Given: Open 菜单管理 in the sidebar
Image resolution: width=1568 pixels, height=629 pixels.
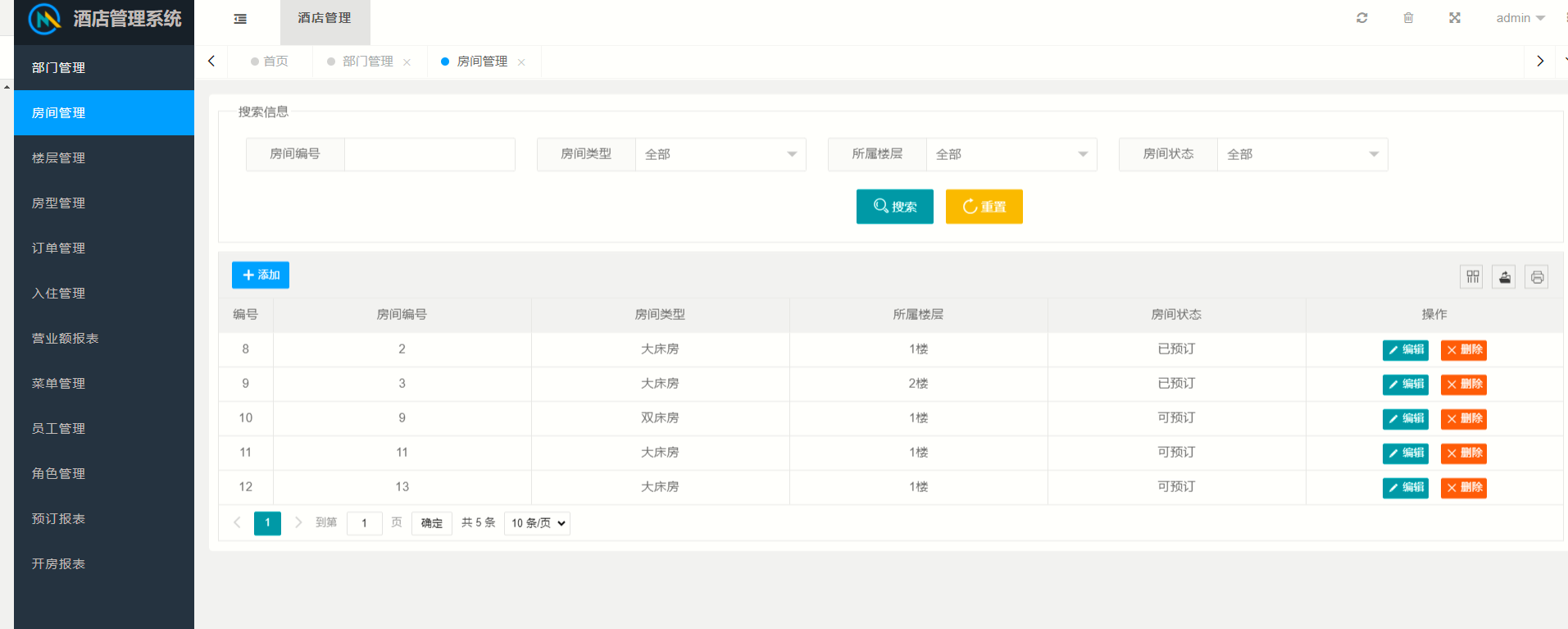Looking at the screenshot, I should click(x=104, y=384).
